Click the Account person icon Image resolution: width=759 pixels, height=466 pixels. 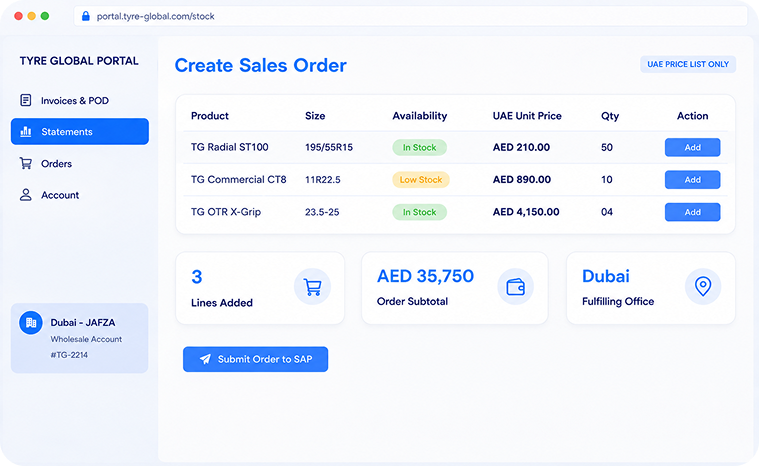click(26, 195)
